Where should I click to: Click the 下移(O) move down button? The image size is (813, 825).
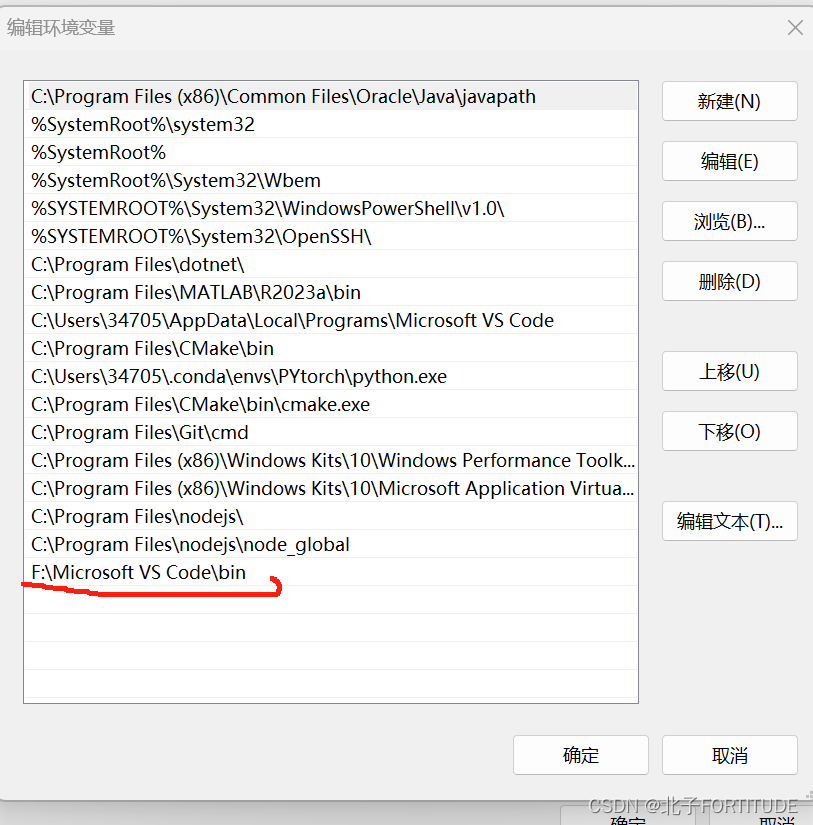pos(729,431)
